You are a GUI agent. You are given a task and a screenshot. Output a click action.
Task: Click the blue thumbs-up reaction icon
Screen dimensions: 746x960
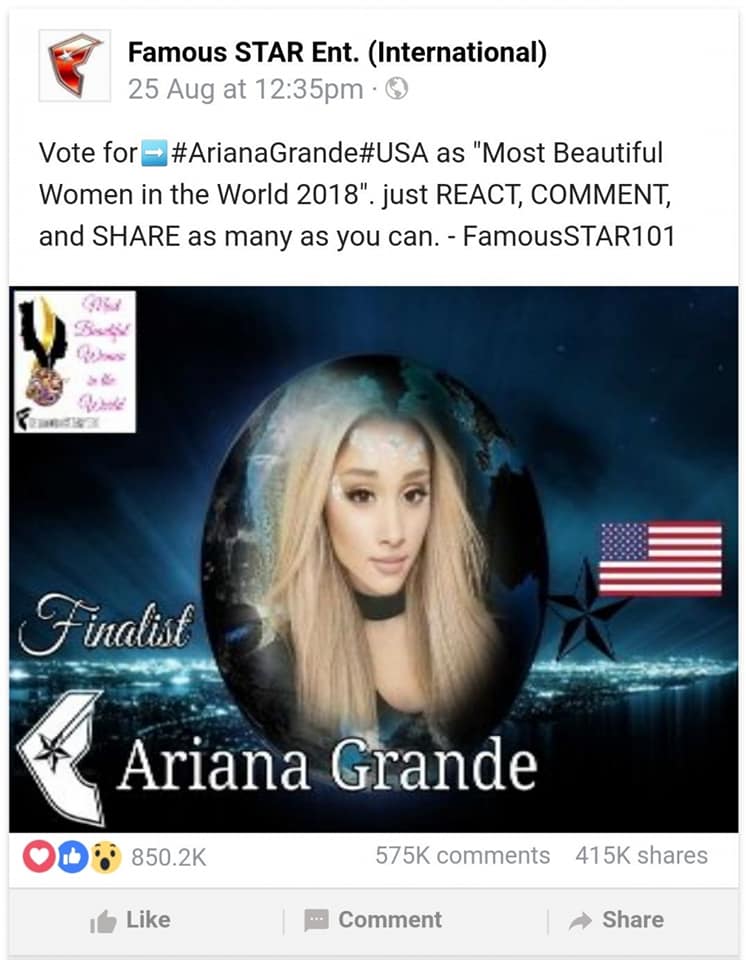[72, 856]
